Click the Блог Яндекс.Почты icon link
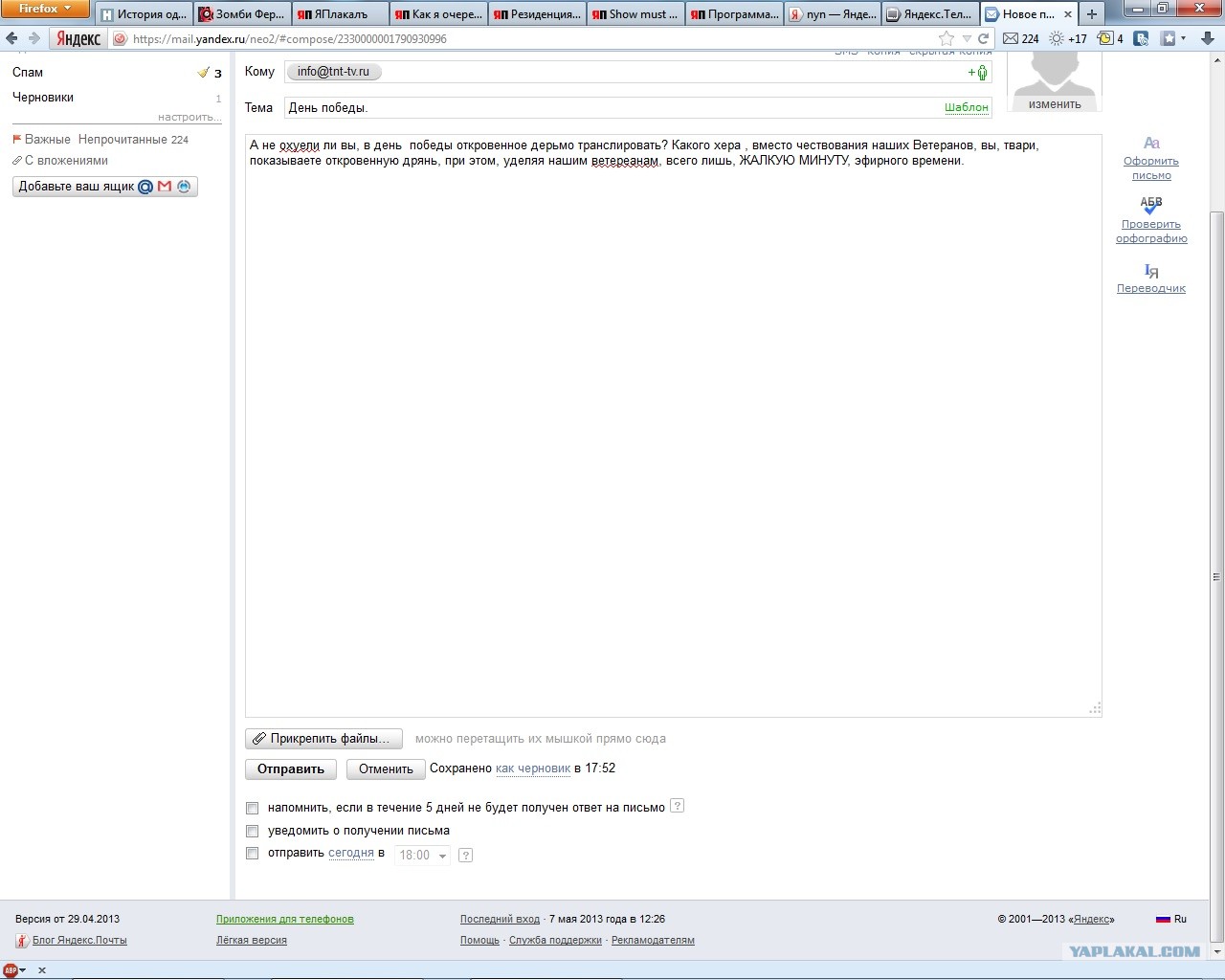This screenshot has height=980, width=1225. click(x=21, y=941)
